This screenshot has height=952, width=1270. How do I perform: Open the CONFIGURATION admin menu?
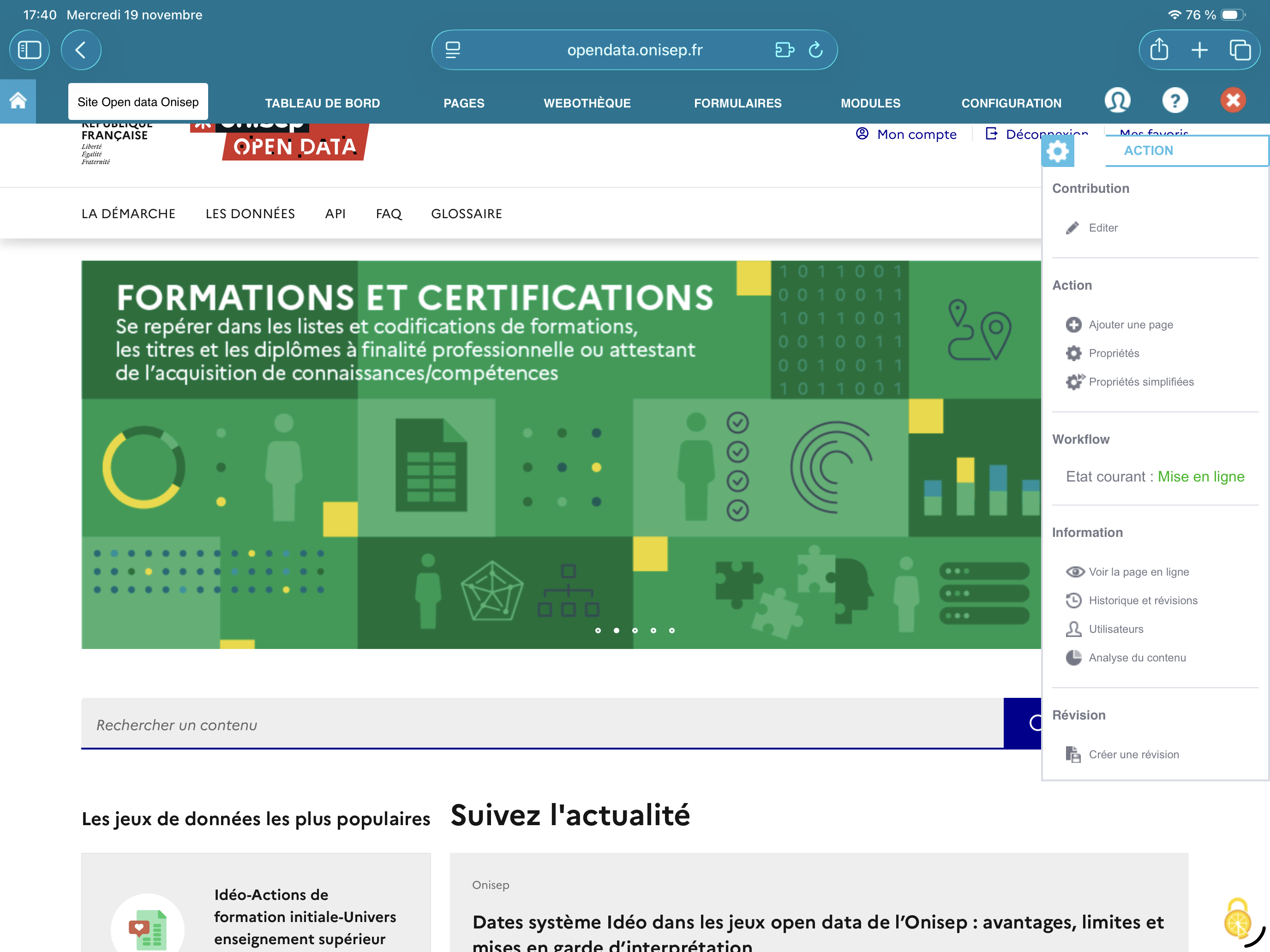point(1011,103)
